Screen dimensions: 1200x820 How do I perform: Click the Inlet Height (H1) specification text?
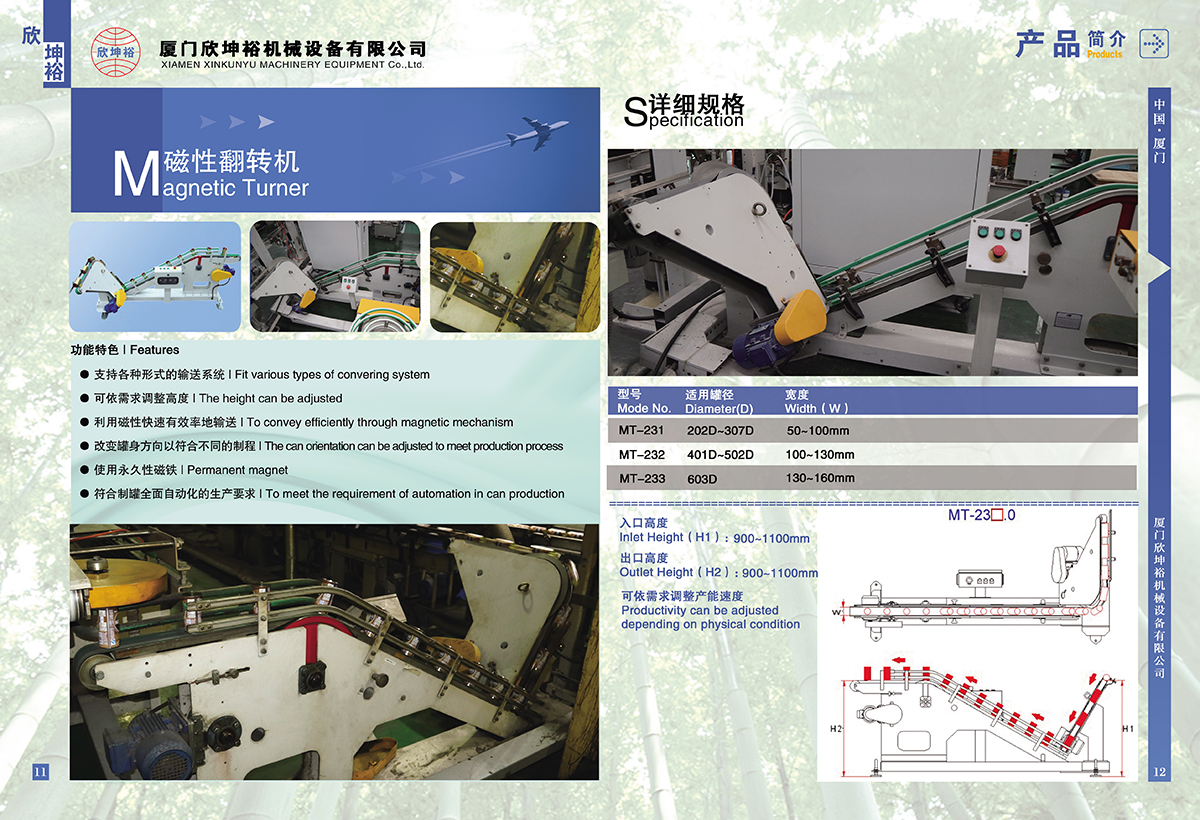coord(714,538)
